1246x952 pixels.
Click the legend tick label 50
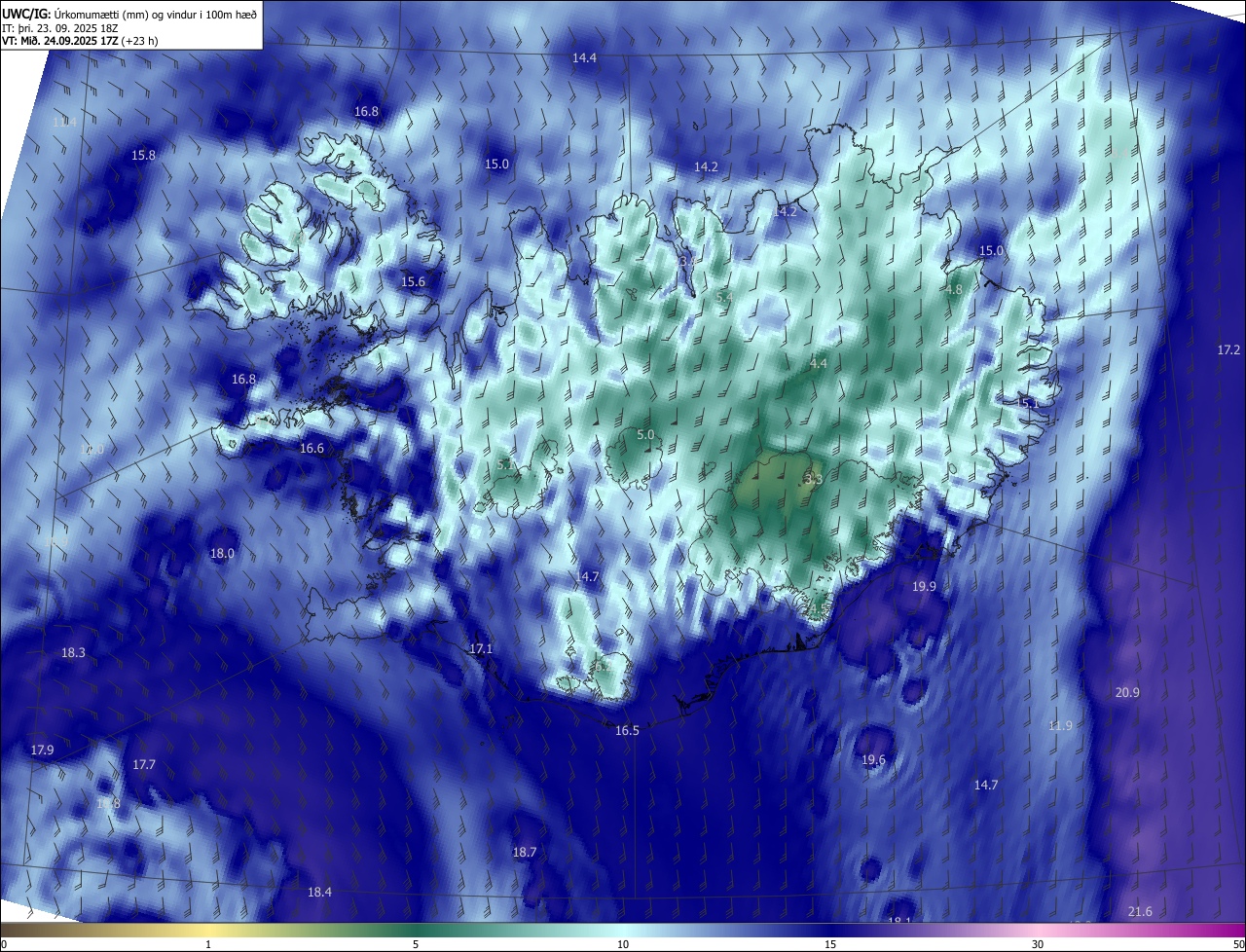pos(1238,944)
